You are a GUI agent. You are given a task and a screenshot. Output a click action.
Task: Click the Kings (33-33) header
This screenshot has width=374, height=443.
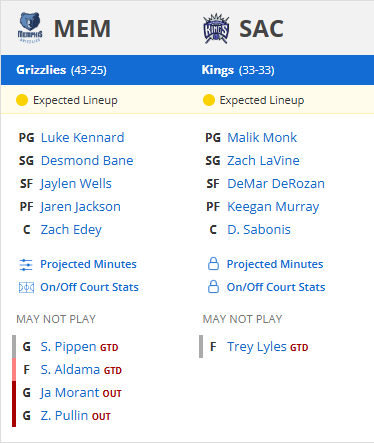pos(238,70)
